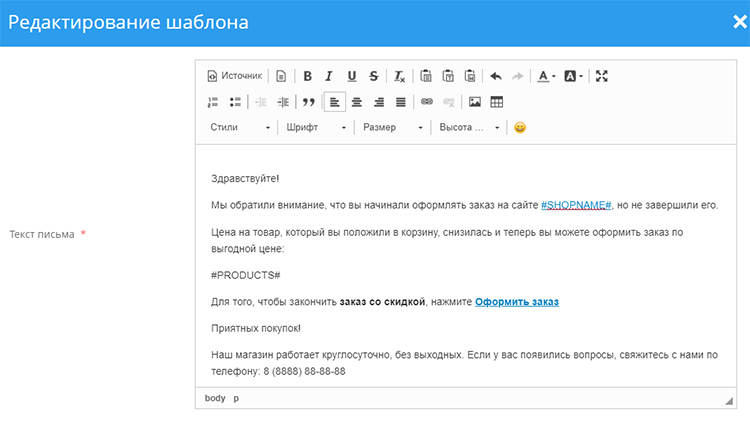The image size is (750, 427).
Task: Toggle underline formatting
Action: pyautogui.click(x=351, y=76)
